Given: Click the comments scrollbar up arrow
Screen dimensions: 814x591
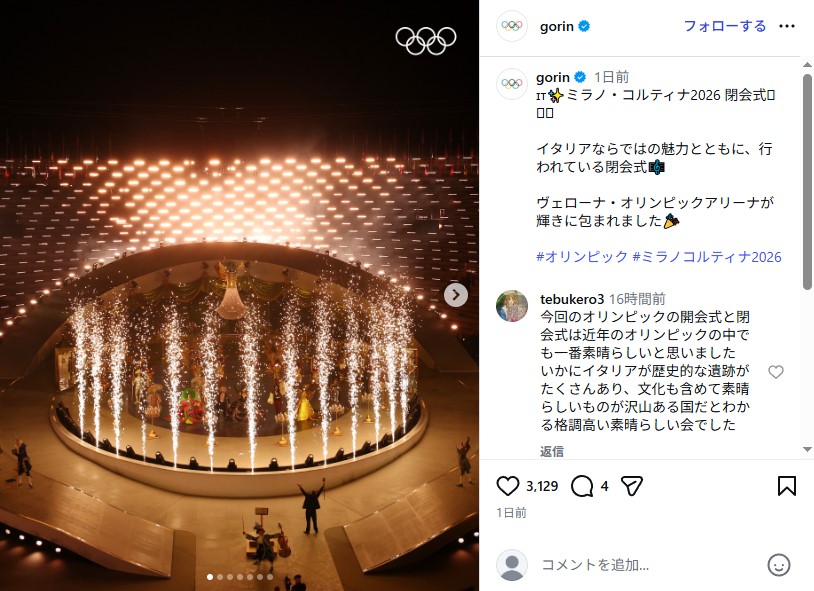Looking at the screenshot, I should 807,65.
